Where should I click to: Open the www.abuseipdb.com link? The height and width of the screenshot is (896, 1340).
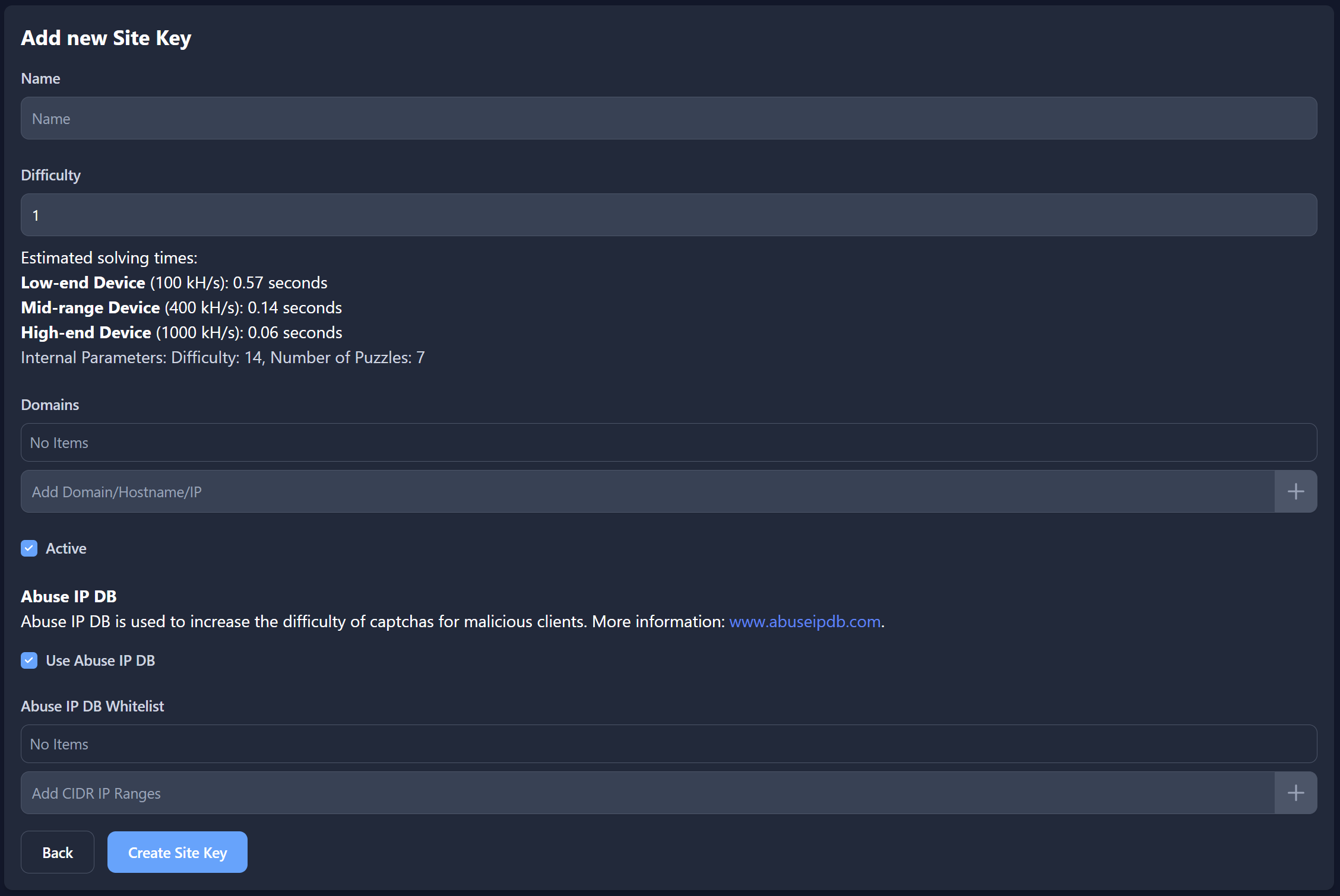coord(804,621)
